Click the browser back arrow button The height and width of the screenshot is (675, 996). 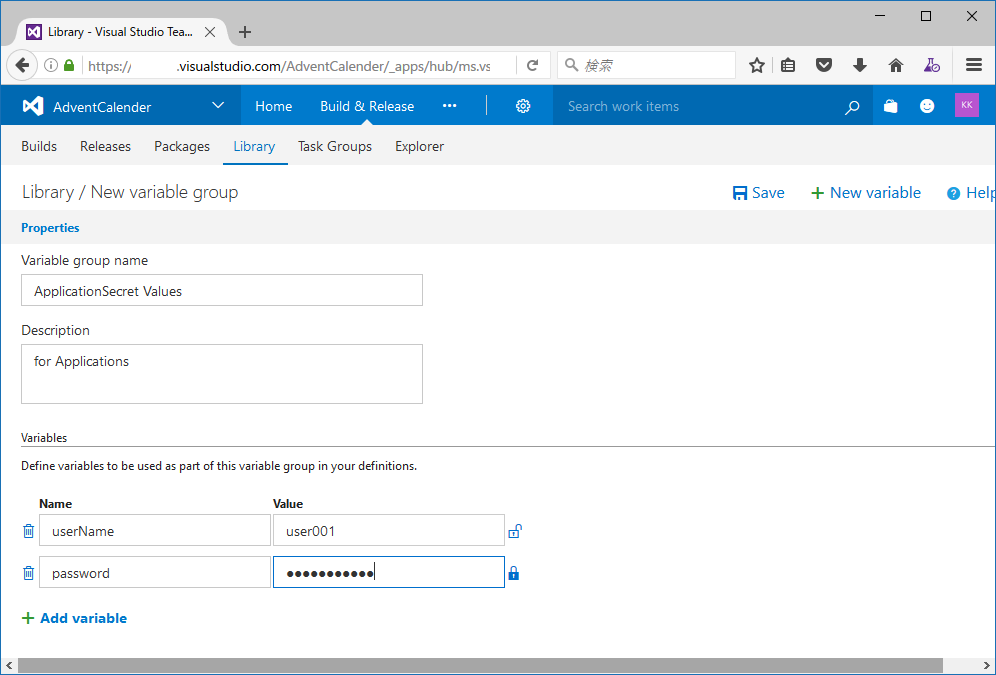click(22, 65)
